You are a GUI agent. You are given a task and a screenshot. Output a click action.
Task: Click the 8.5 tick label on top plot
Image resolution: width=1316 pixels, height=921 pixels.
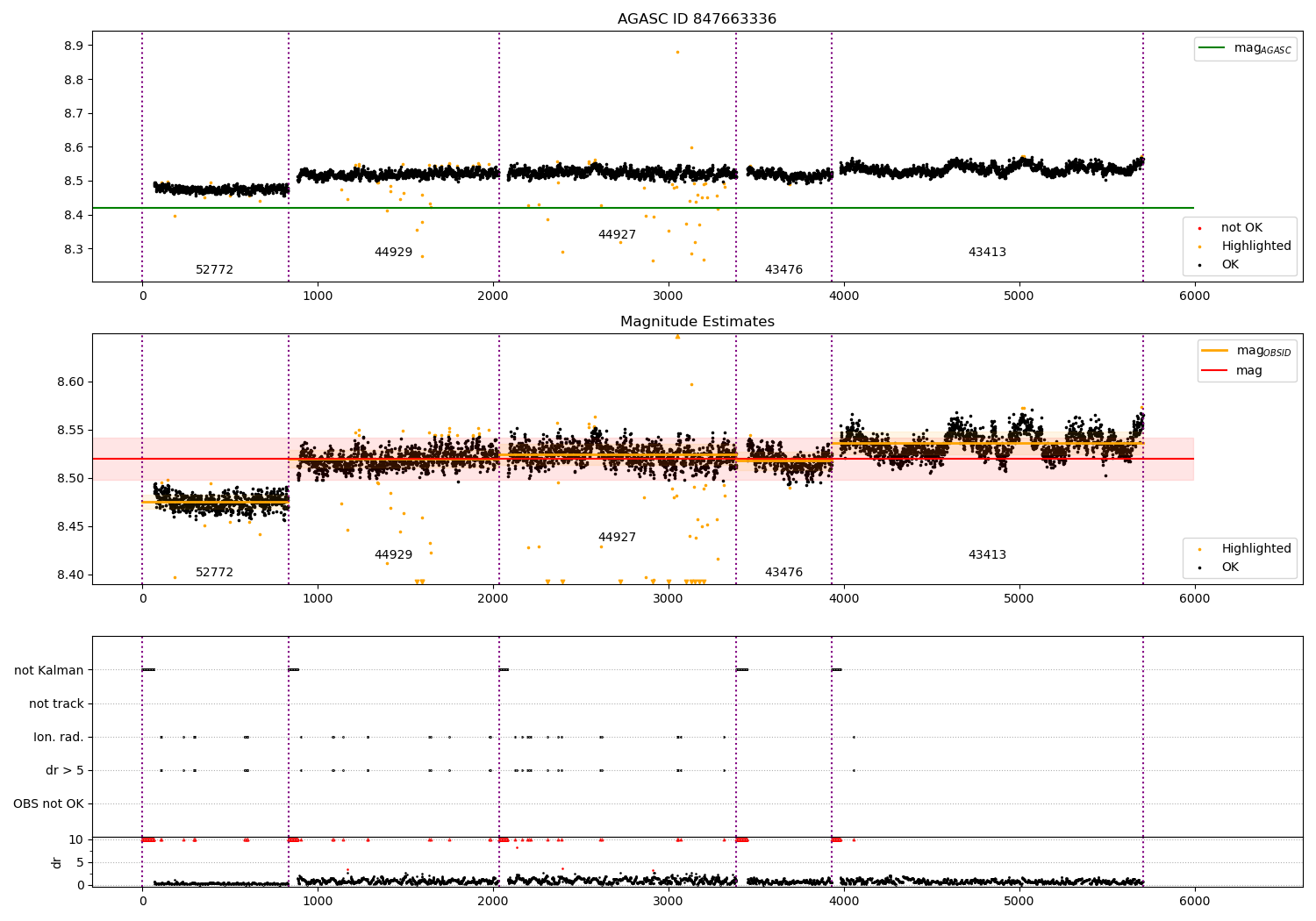74,182
